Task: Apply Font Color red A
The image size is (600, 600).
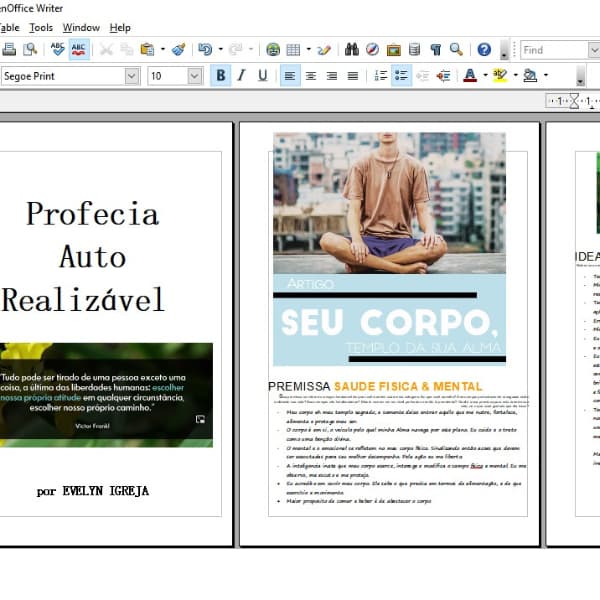Action: coord(470,75)
